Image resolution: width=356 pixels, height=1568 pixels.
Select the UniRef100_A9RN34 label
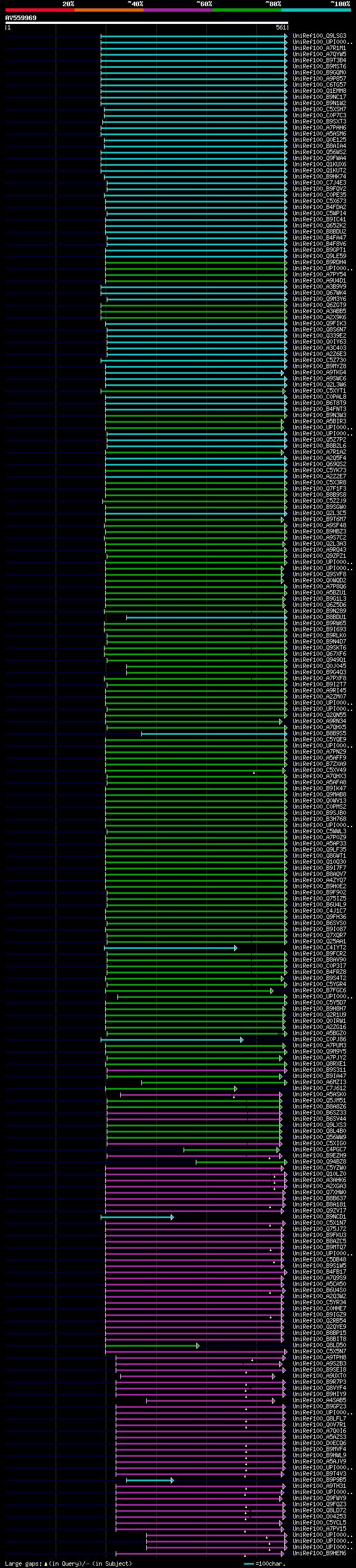tap(319, 721)
